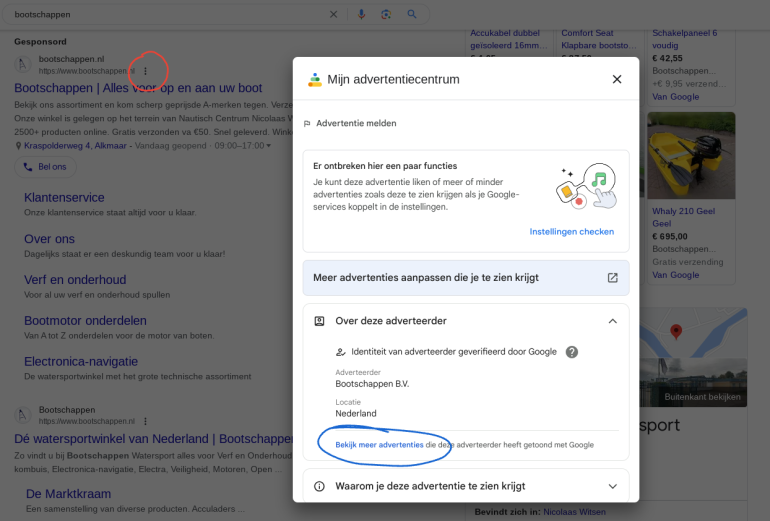This screenshot has width=770, height=521.
Task: Click the Gesponsord label
Action: (x=40, y=42)
